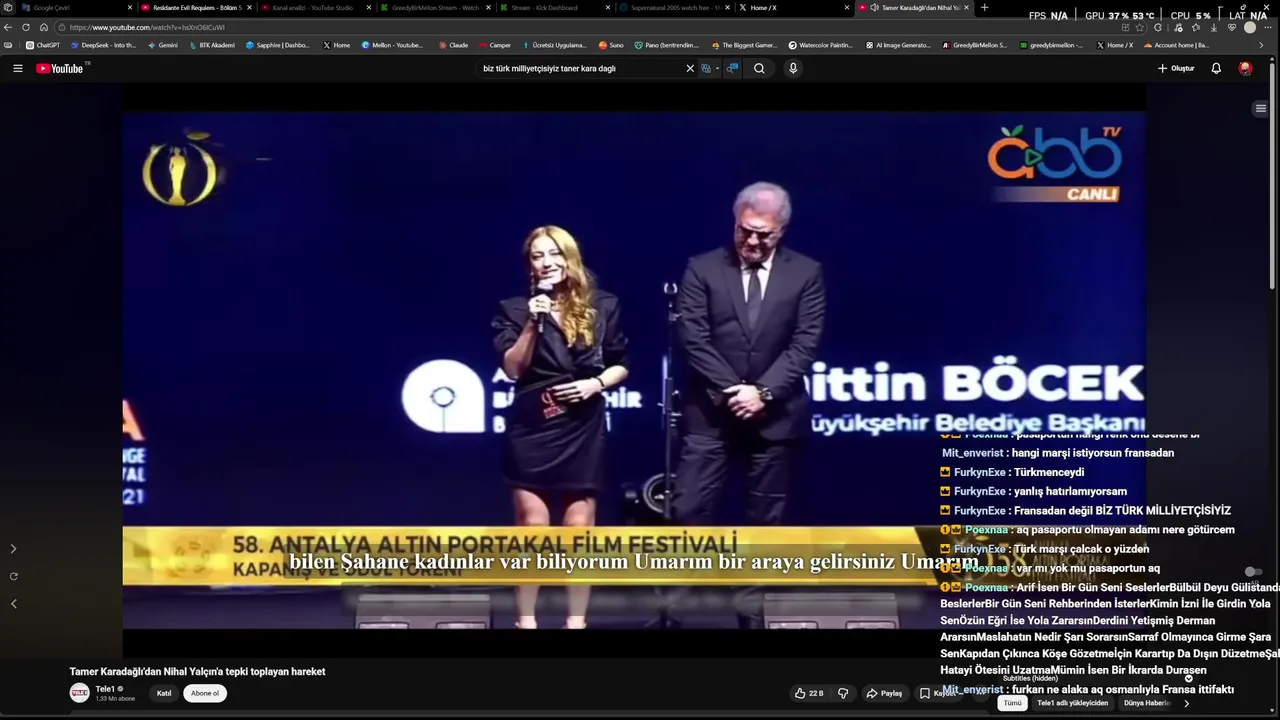
Task: Switch to the Residente Evil Requiem tab
Action: point(195,7)
